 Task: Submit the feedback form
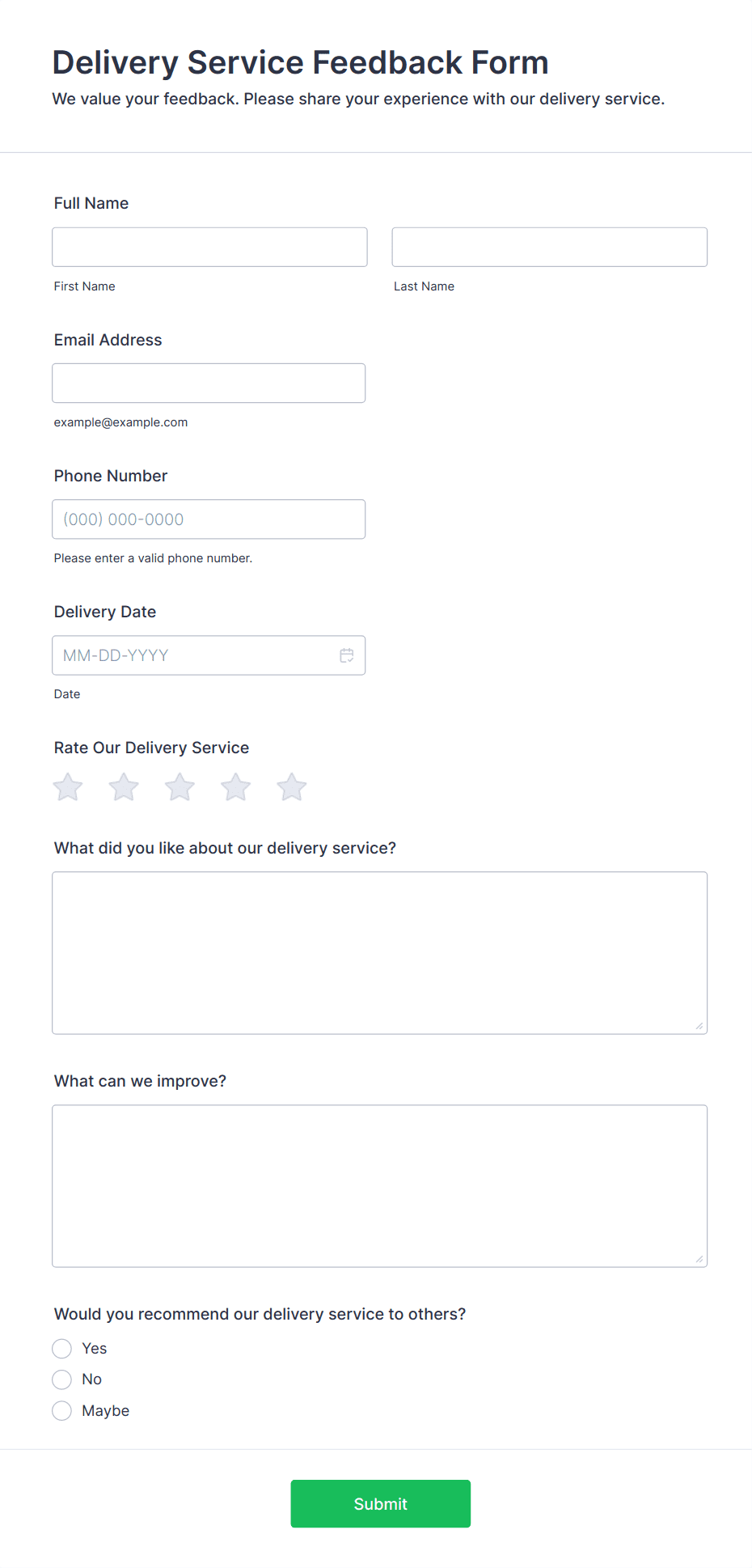(x=380, y=1504)
